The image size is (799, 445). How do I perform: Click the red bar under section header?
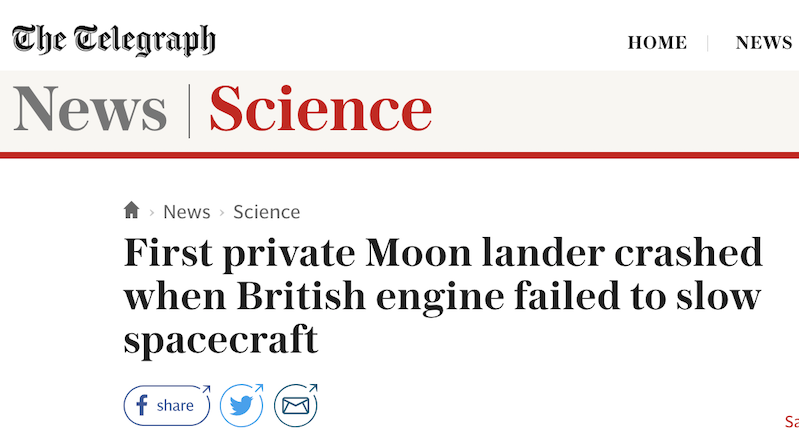tap(399, 155)
